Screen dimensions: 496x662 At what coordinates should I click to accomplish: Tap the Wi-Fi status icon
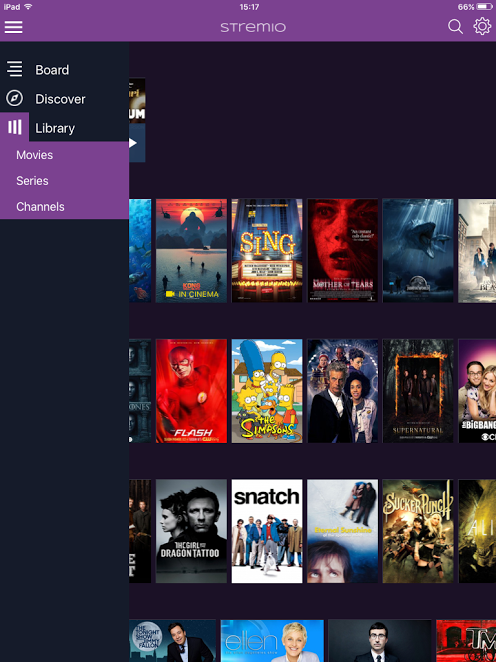(x=28, y=7)
